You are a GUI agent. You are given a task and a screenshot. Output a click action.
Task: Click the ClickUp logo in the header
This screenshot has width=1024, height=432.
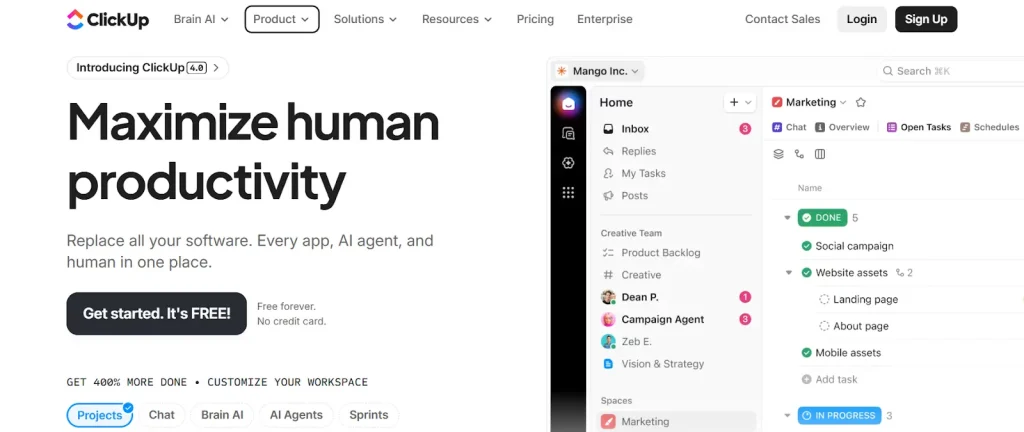[108, 20]
